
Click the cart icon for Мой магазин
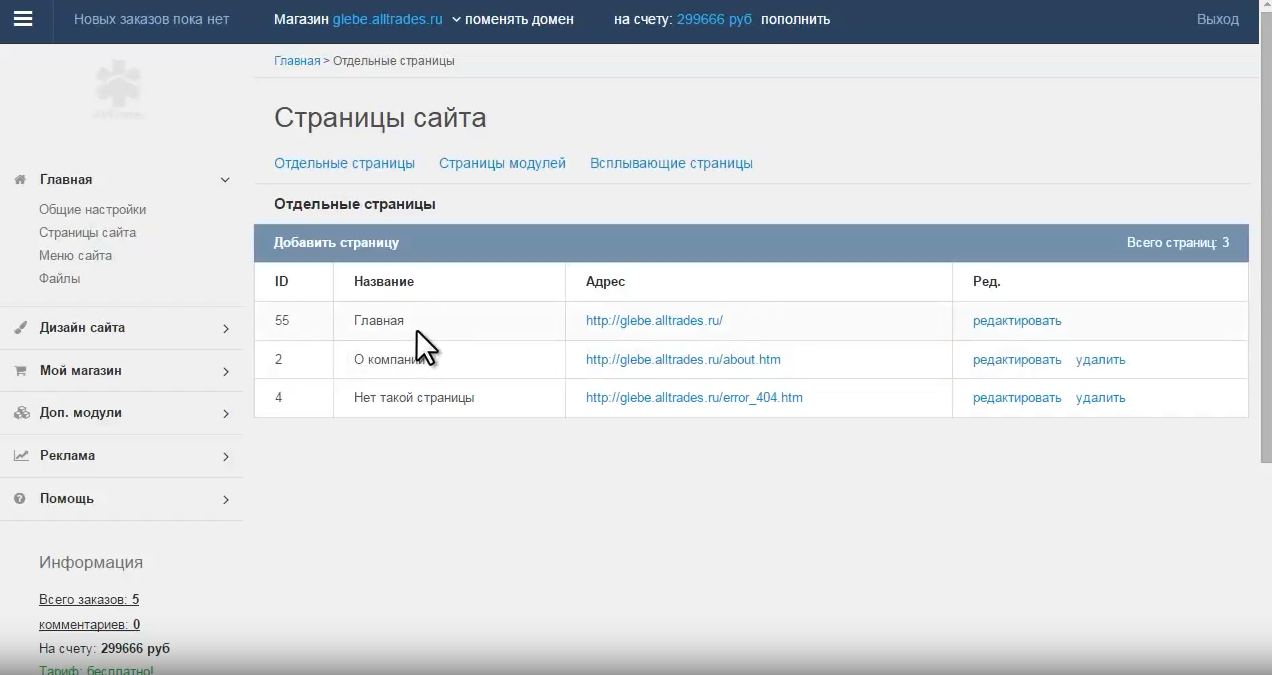pos(20,371)
